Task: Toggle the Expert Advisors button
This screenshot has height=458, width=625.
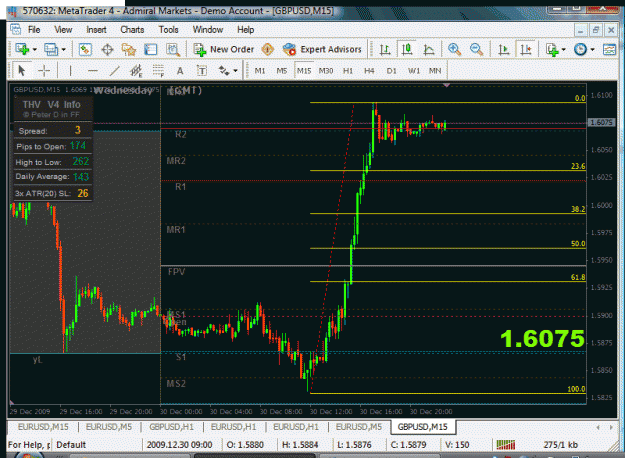Action: [x=322, y=49]
